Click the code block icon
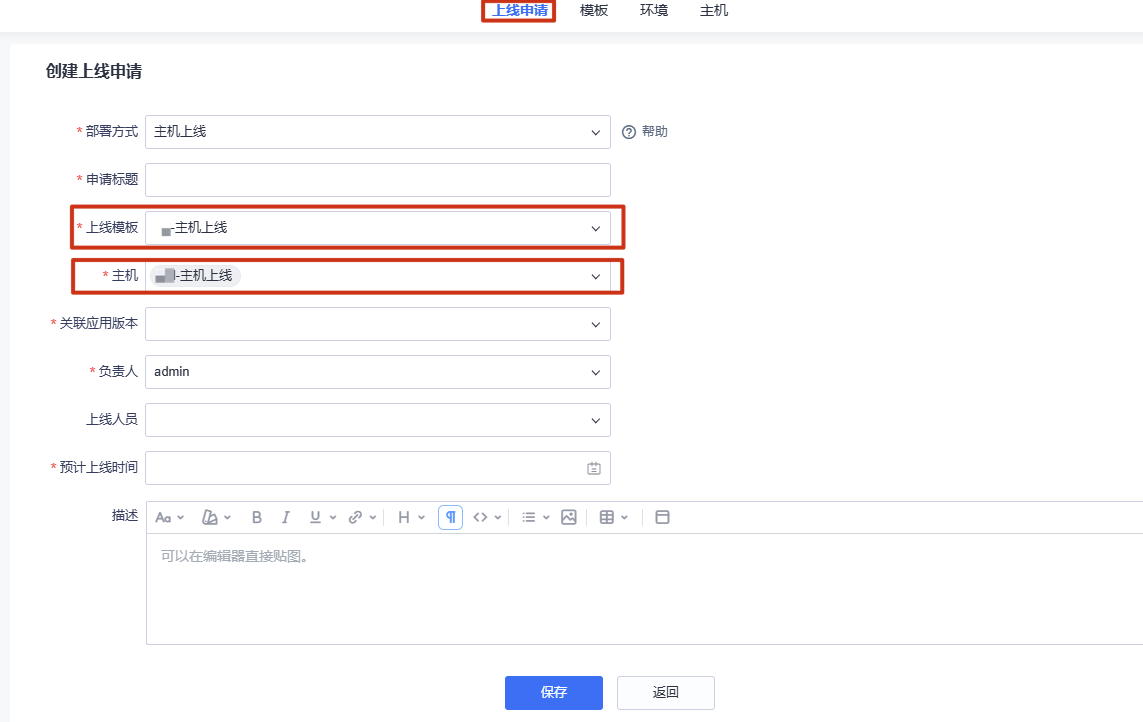 [481, 517]
